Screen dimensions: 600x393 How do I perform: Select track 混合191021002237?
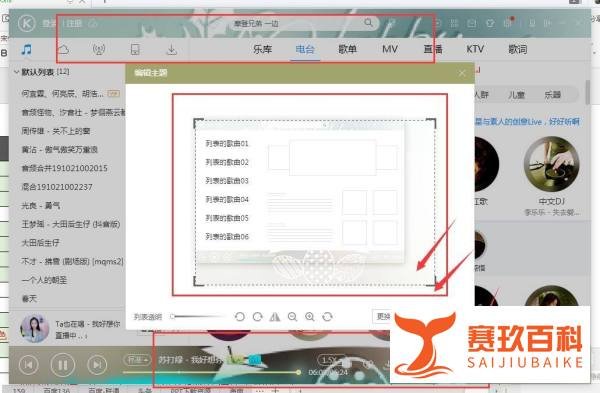tap(57, 187)
